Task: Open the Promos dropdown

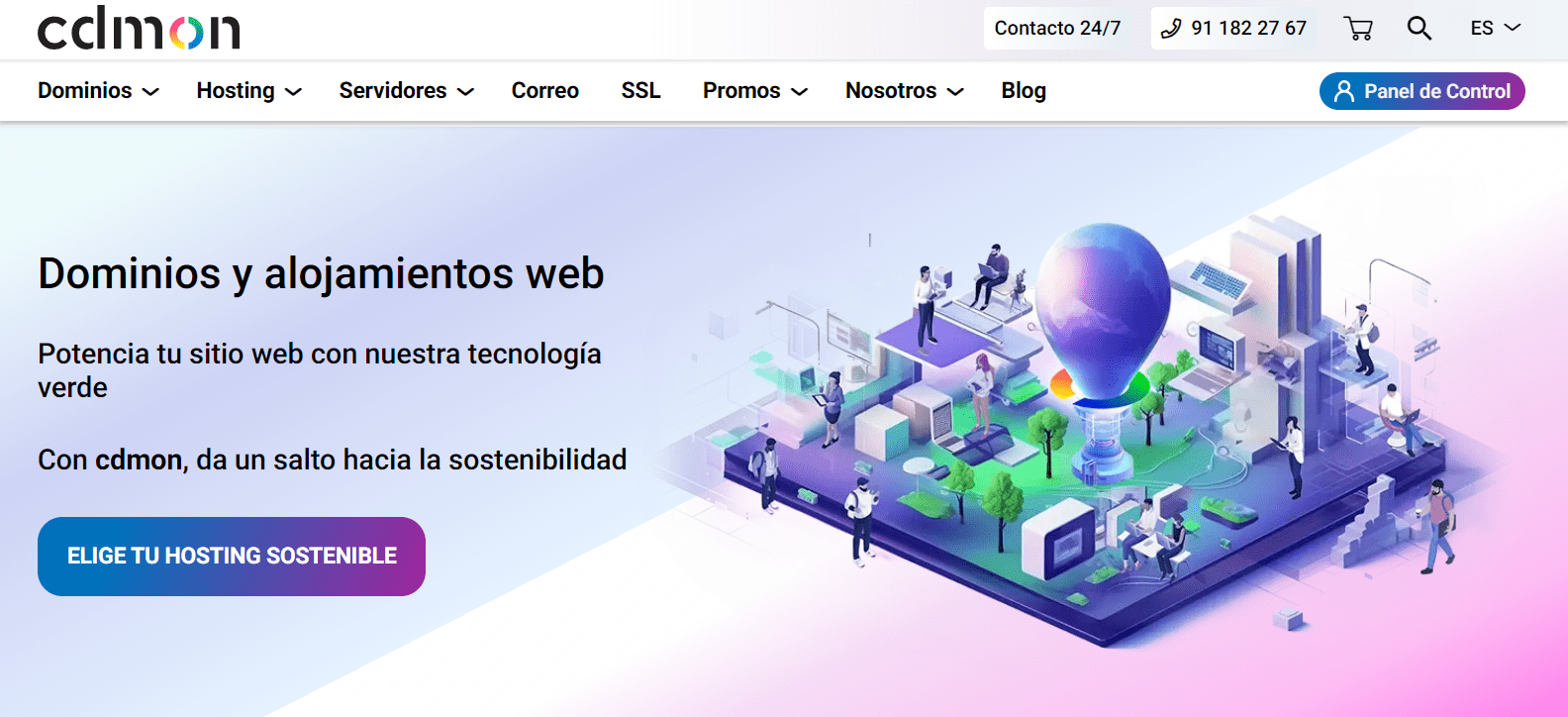Action: (x=755, y=91)
